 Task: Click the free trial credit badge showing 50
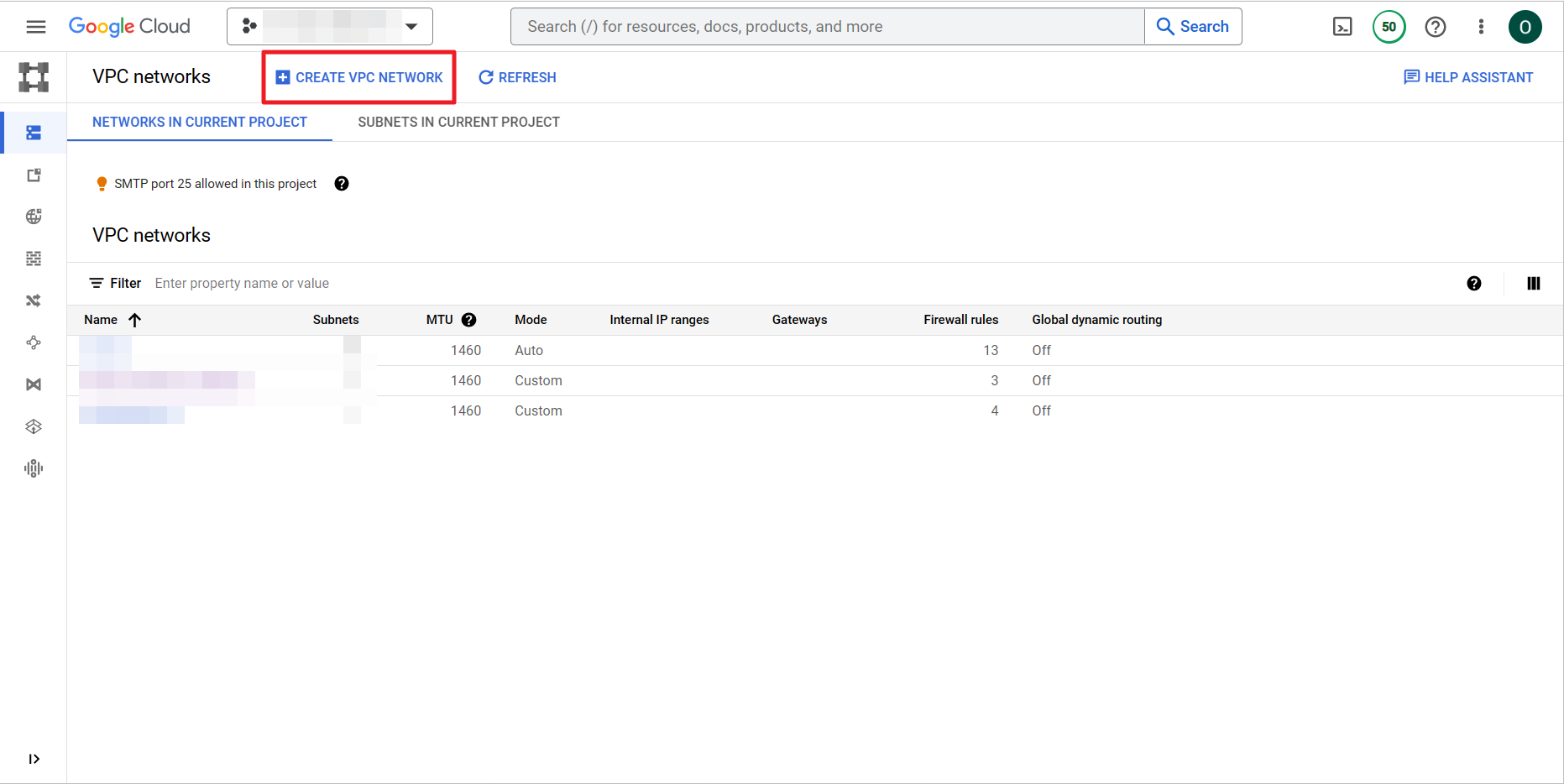[1389, 27]
